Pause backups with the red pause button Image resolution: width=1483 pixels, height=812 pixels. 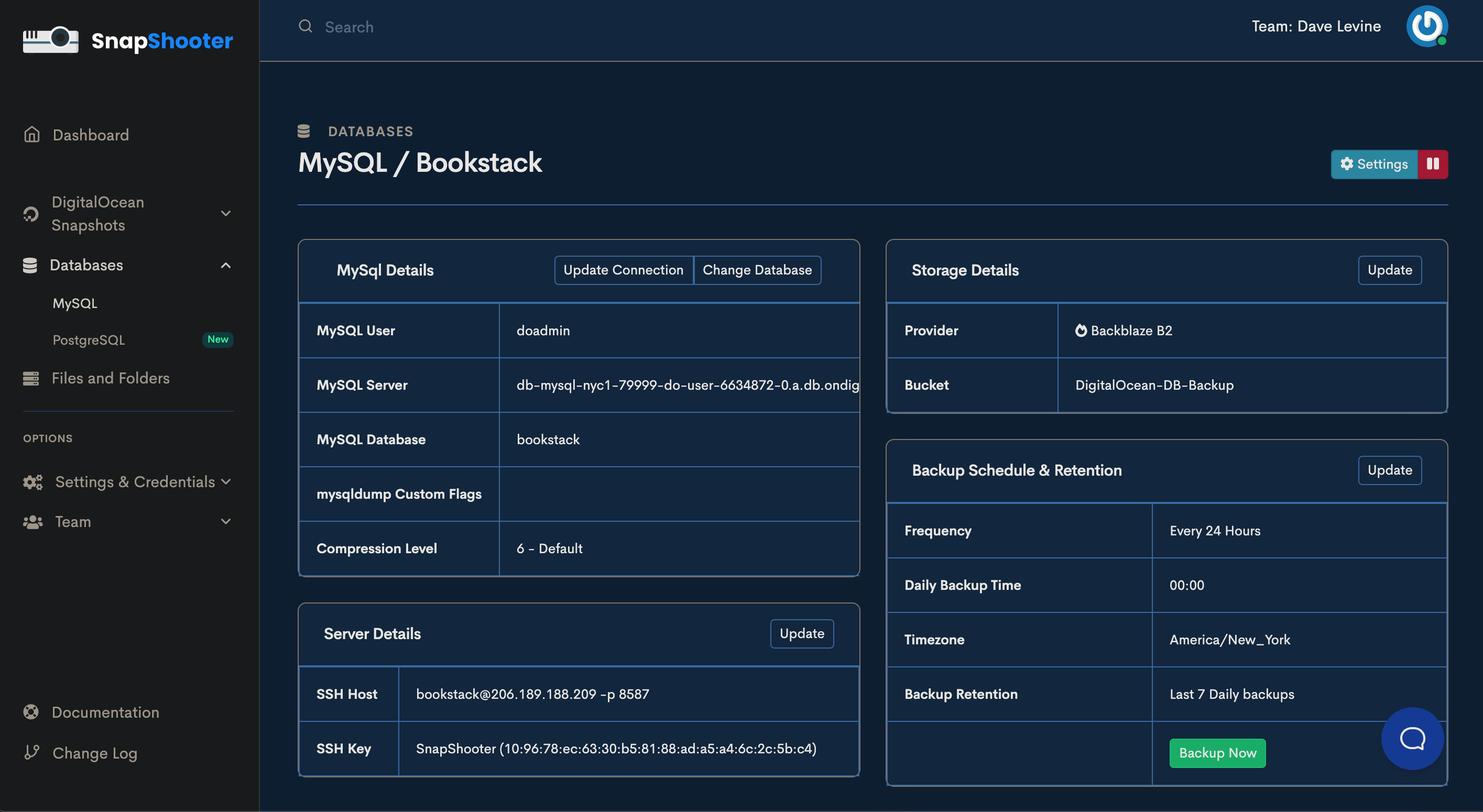[x=1432, y=164]
